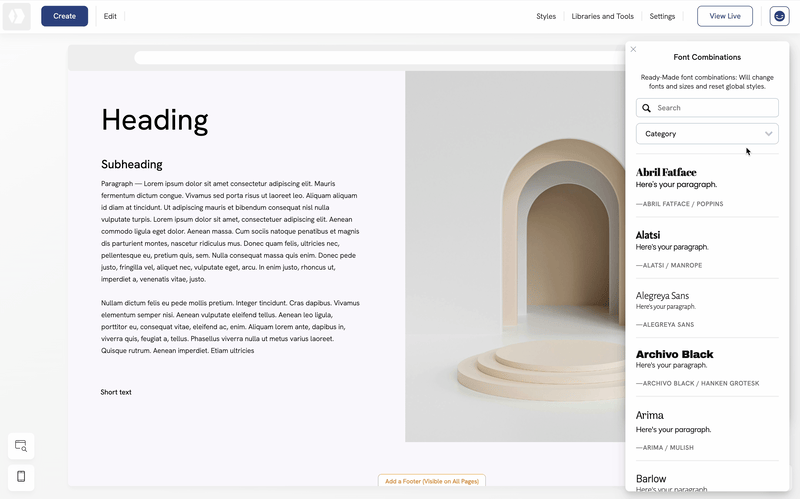Screen dimensions: 800x499
Task: Open the page search preview icon
Action: [21, 445]
